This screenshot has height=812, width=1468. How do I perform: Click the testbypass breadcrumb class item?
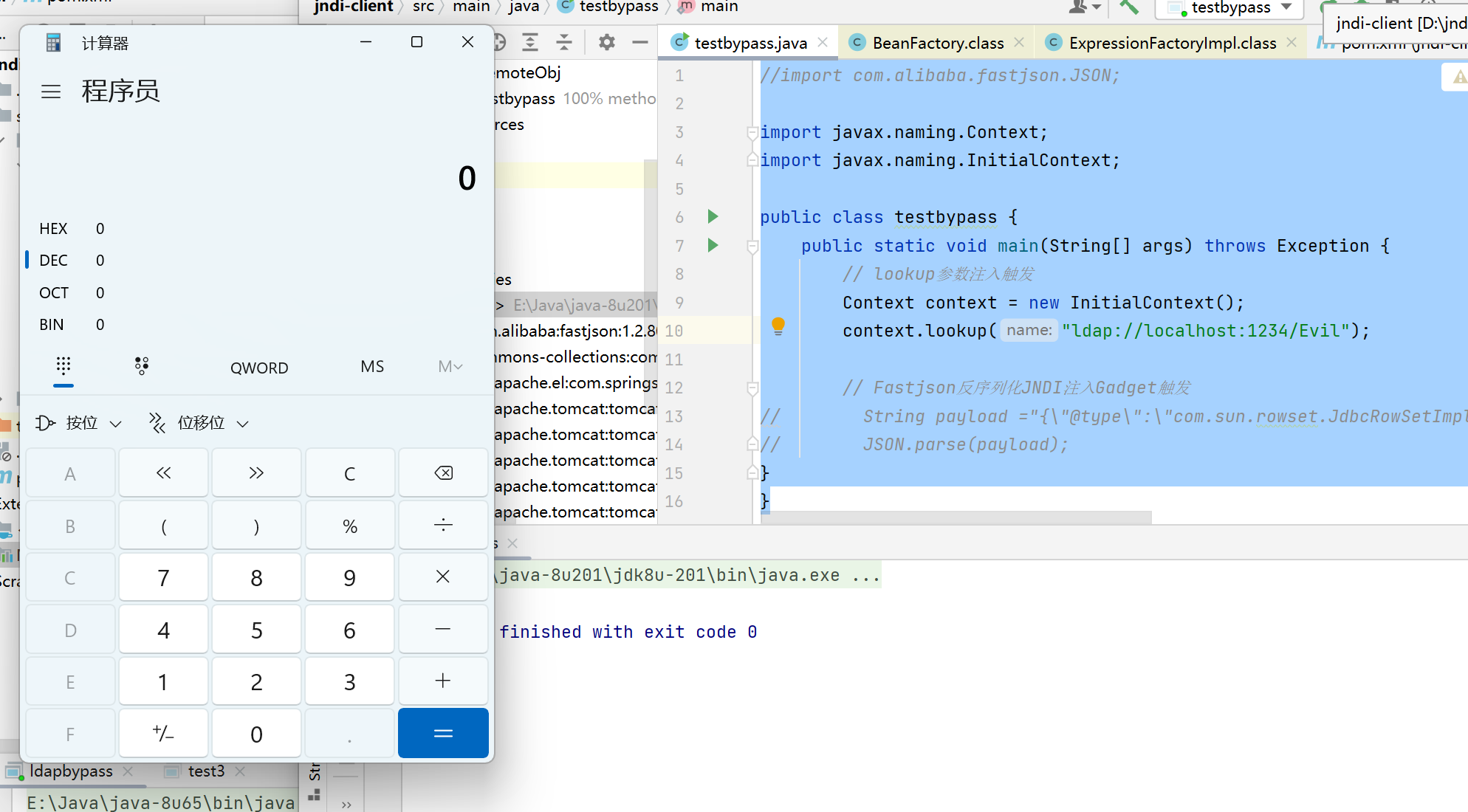pyautogui.click(x=608, y=7)
